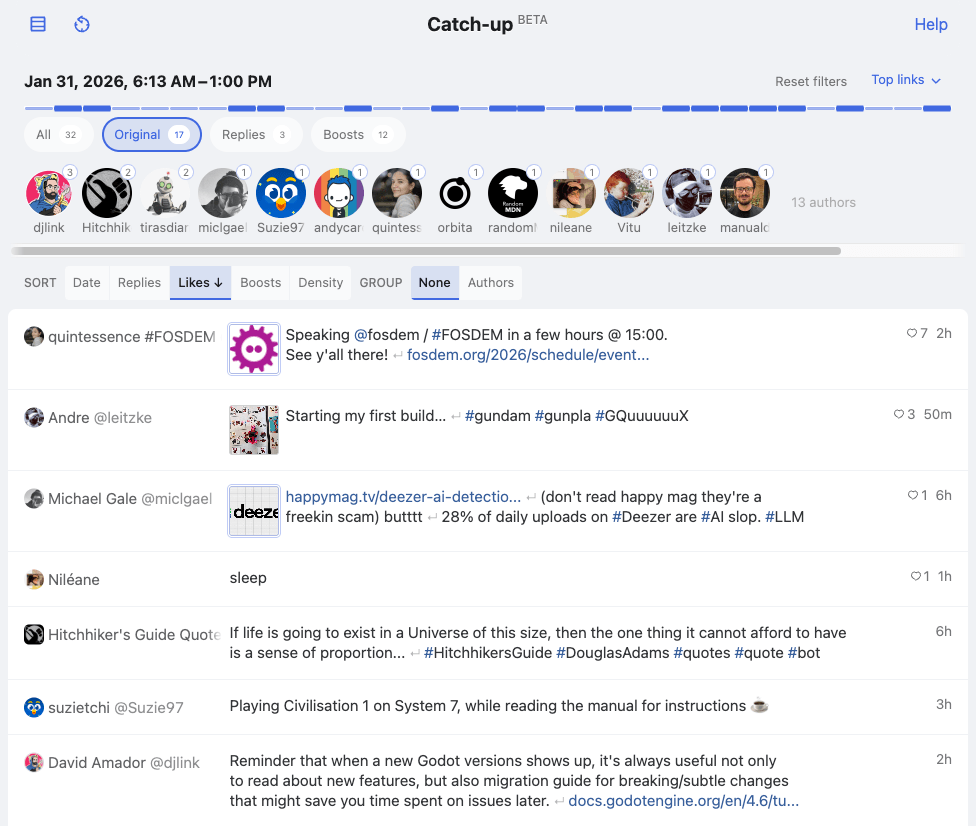Select djlink's author avatar
The height and width of the screenshot is (826, 976).
pyautogui.click(x=48, y=193)
